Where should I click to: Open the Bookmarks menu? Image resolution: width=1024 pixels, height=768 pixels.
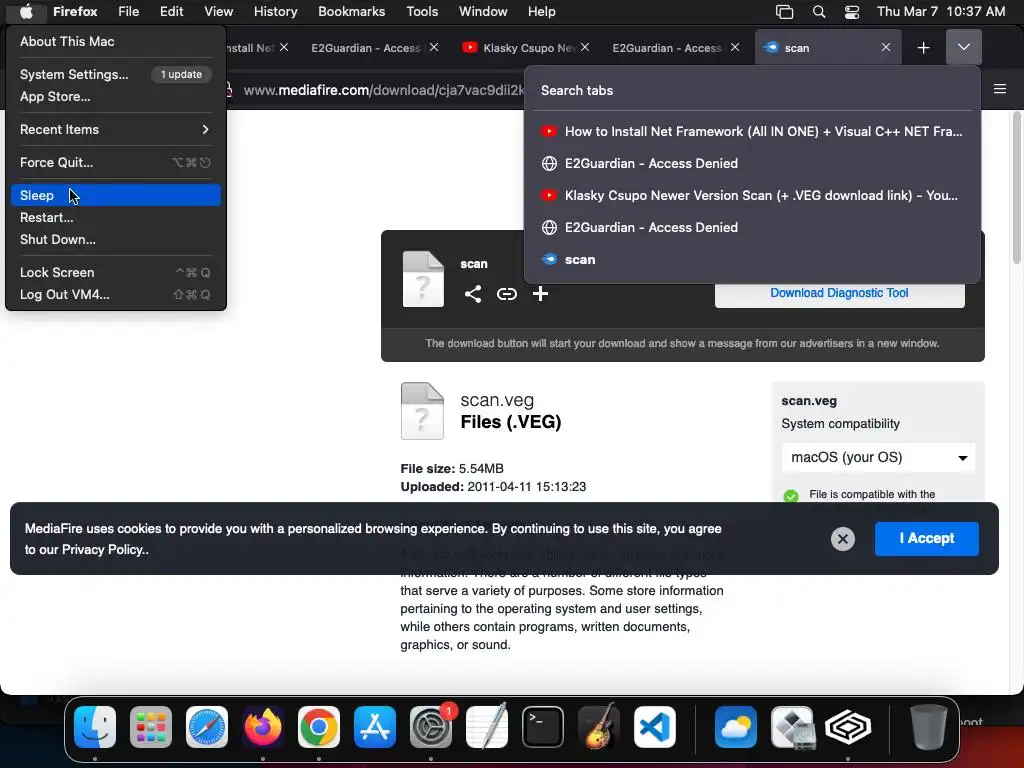(351, 11)
